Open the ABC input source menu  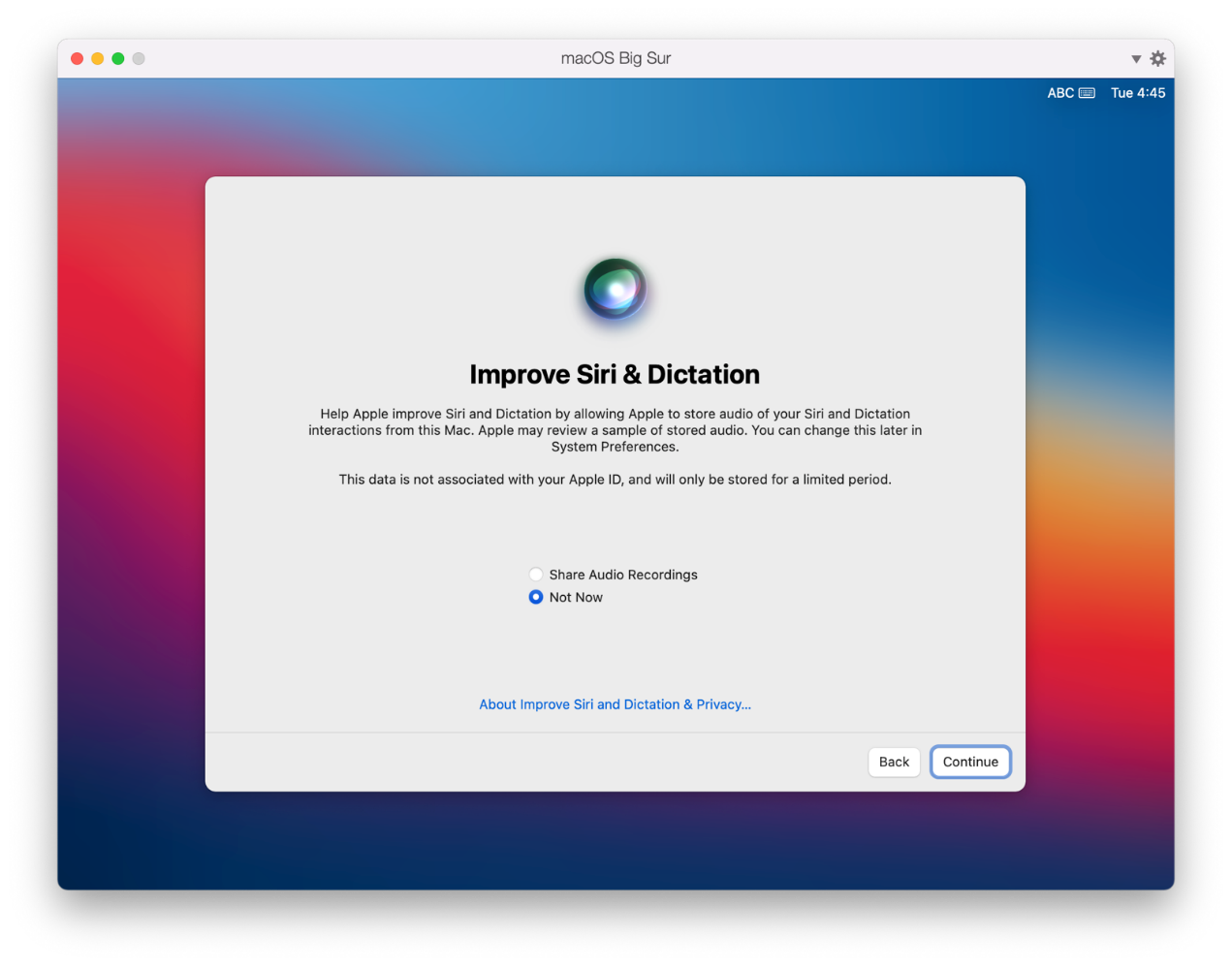coord(1060,93)
